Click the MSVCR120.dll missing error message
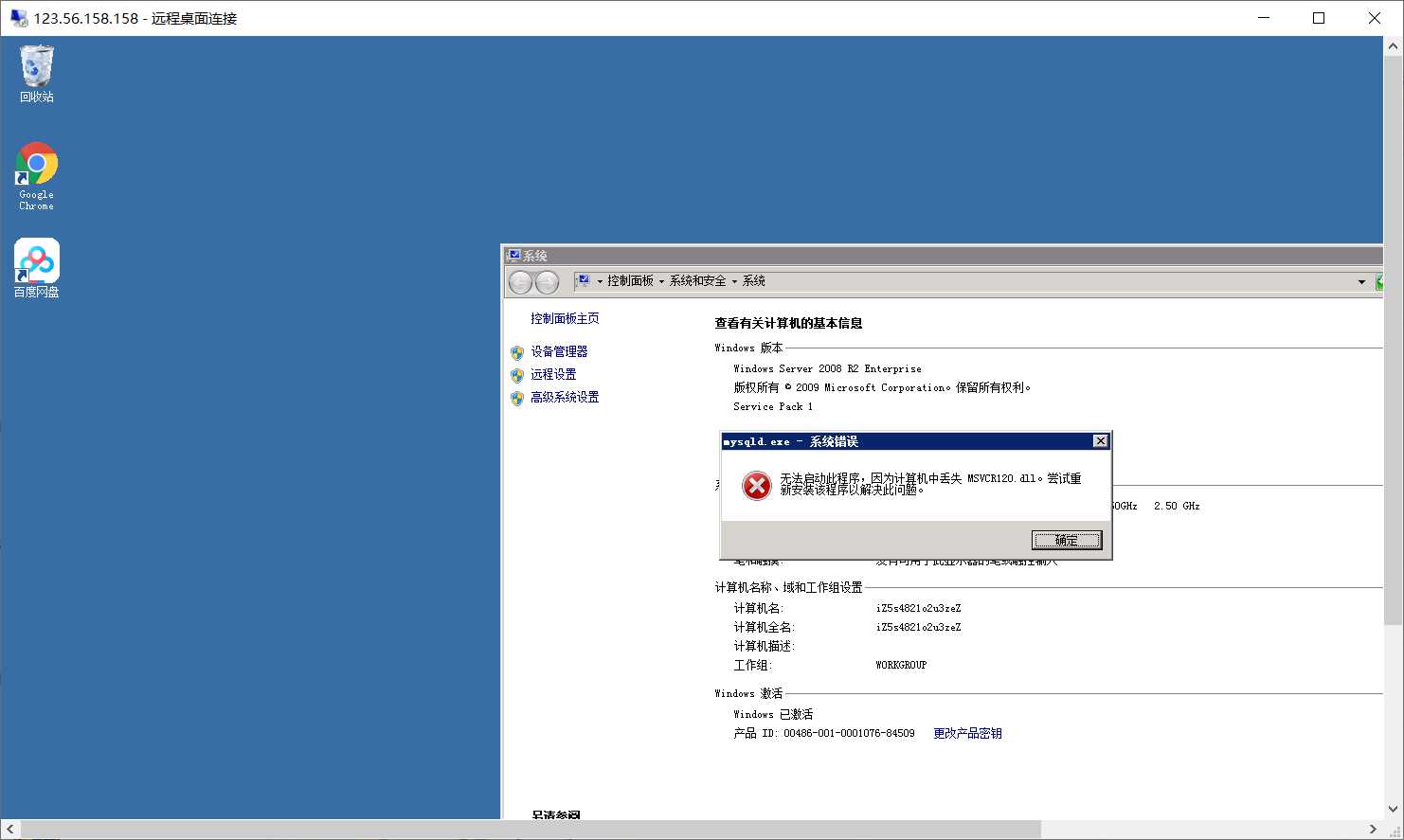 point(930,484)
